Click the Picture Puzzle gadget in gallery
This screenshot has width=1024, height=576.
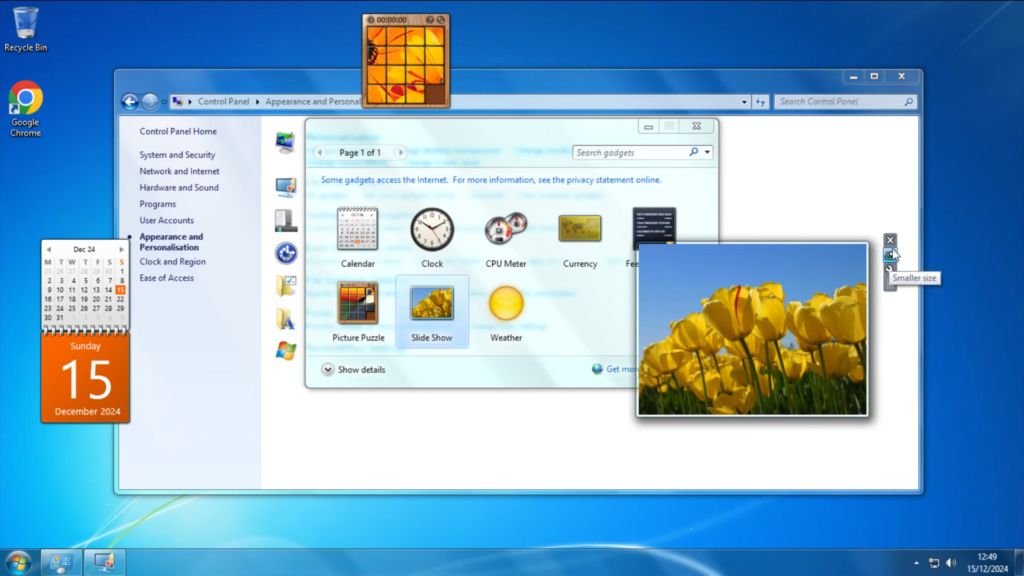pos(358,304)
